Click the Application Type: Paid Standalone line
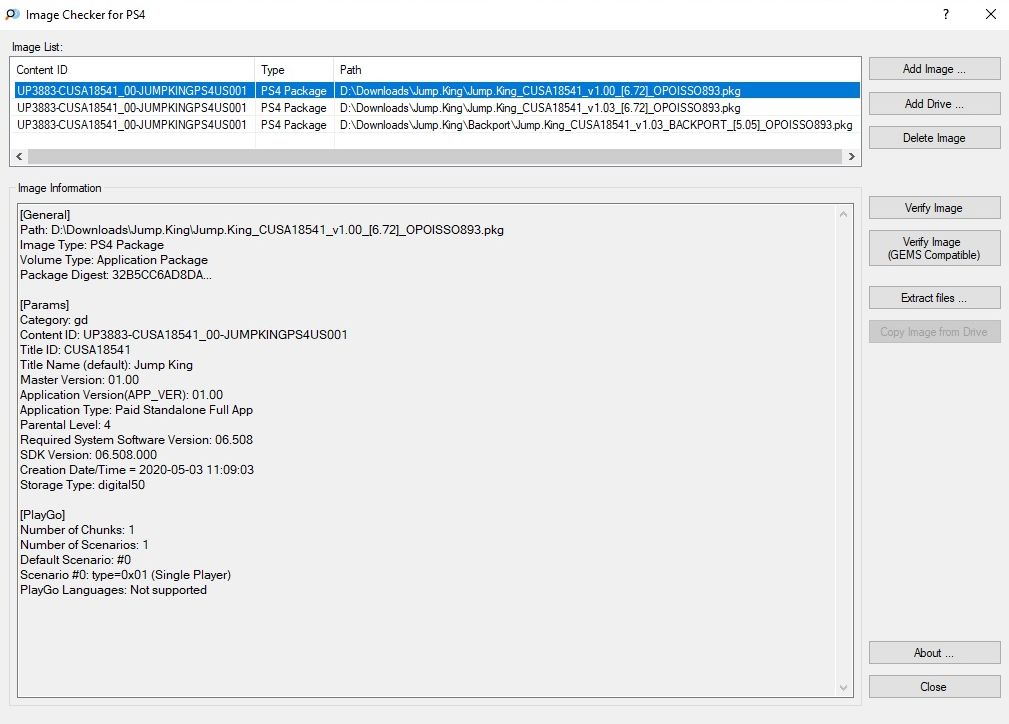Viewport: 1009px width, 724px height. (x=136, y=410)
